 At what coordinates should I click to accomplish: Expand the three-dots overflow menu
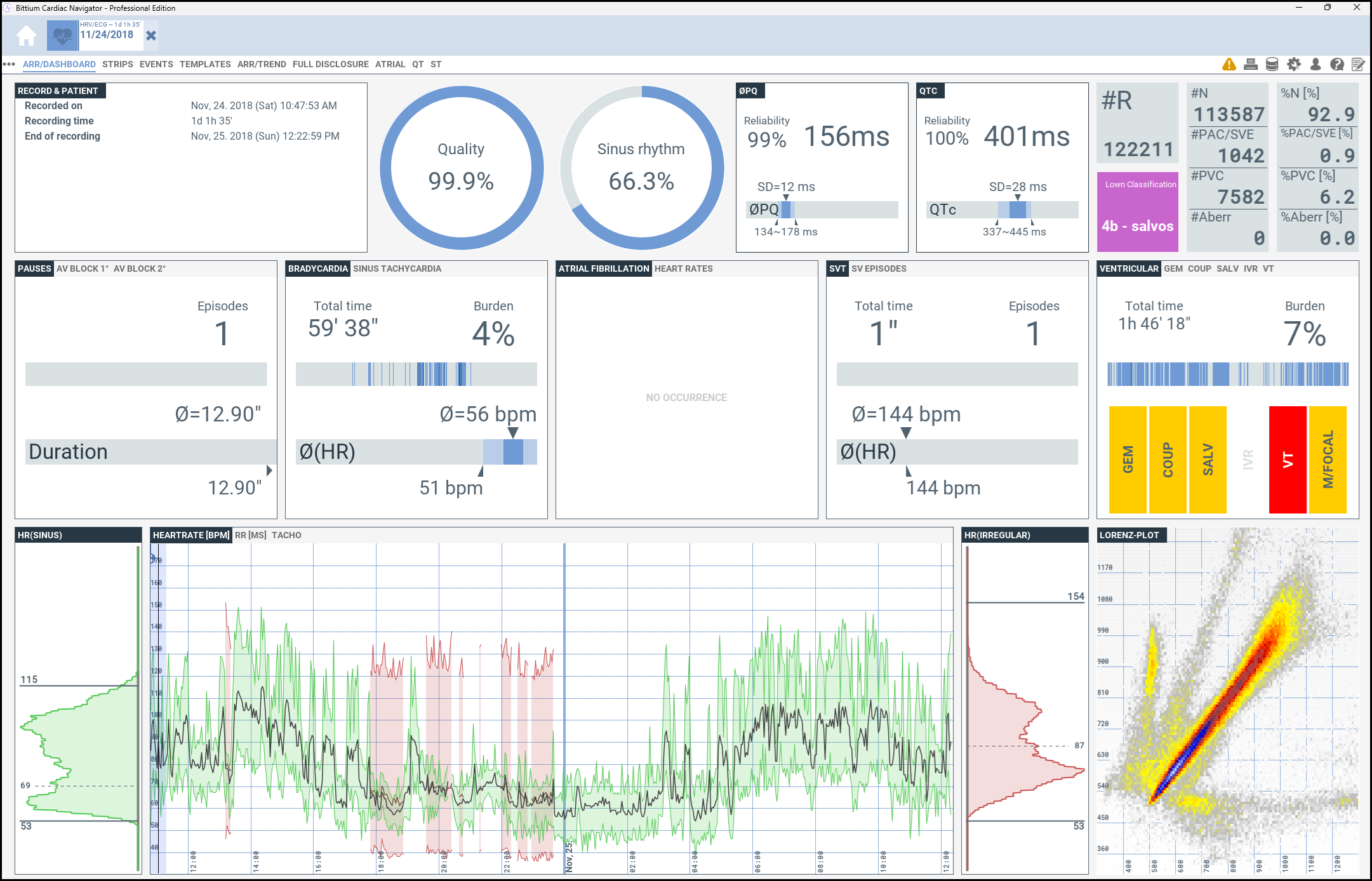pos(9,64)
